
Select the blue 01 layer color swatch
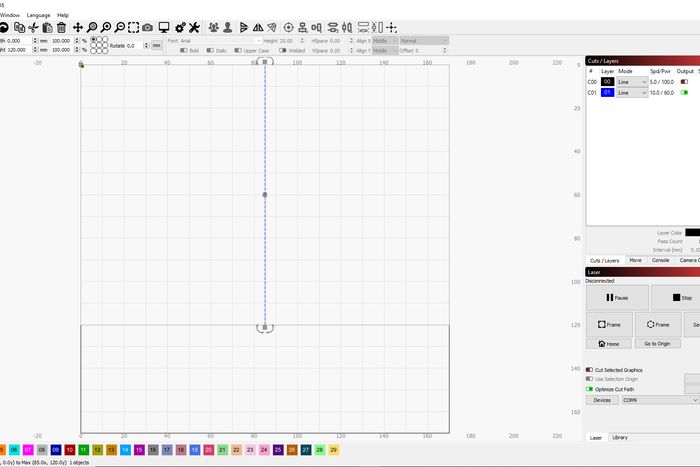607,92
